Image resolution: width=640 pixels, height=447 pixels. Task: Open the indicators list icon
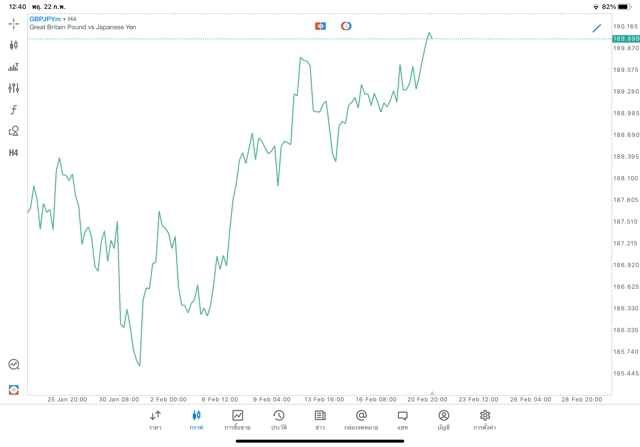13,67
